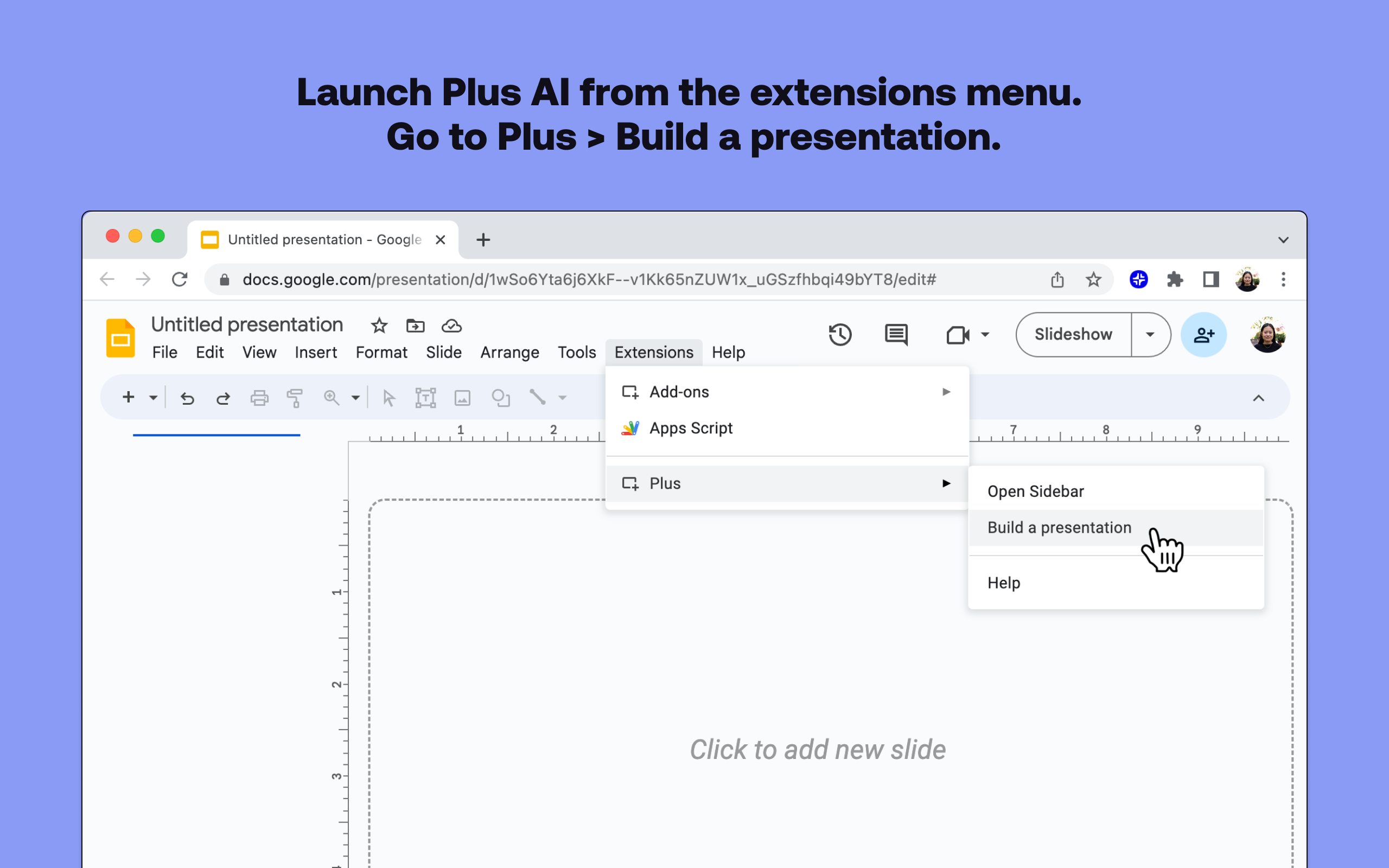
Task: Click the browser address bar URL
Action: coord(588,279)
